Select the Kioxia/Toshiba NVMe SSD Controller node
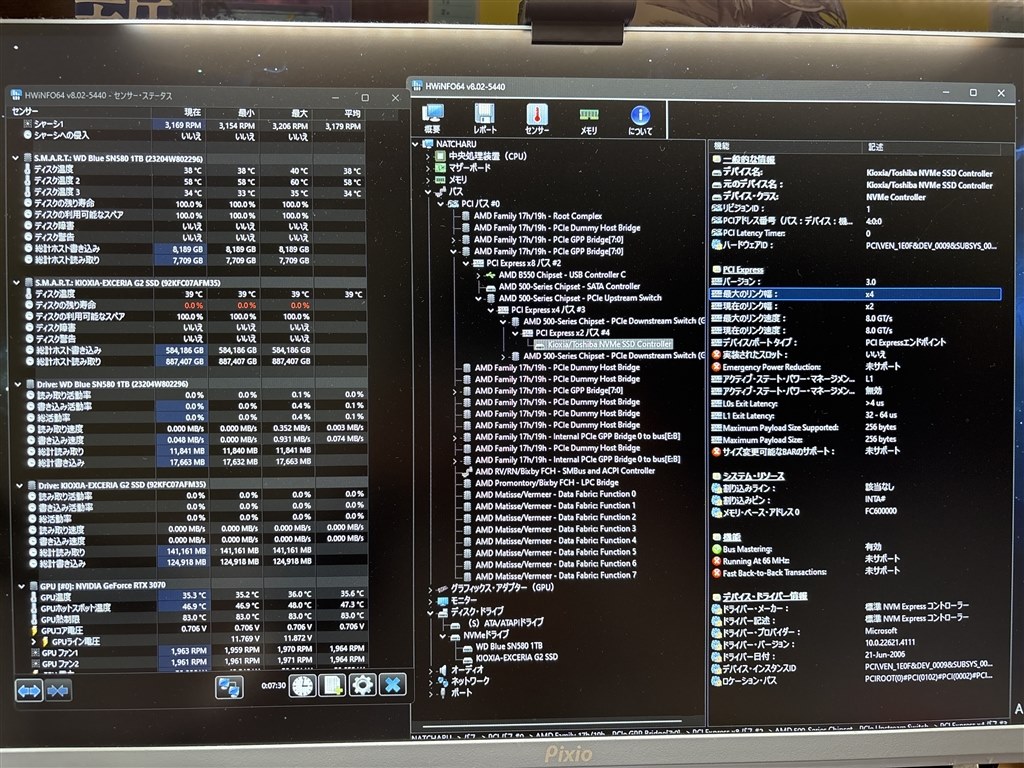 pos(609,344)
